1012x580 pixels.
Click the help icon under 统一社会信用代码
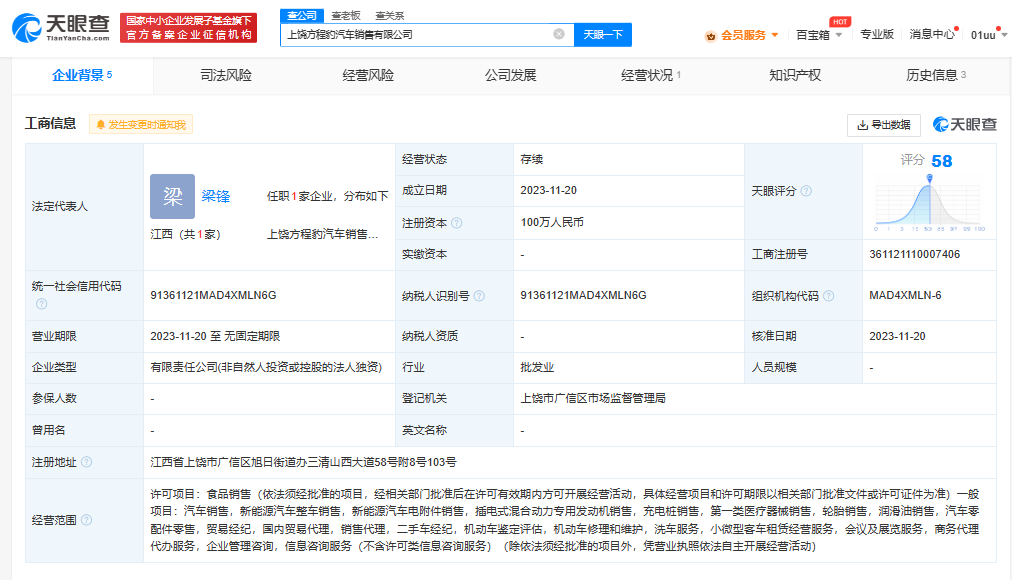(42, 303)
